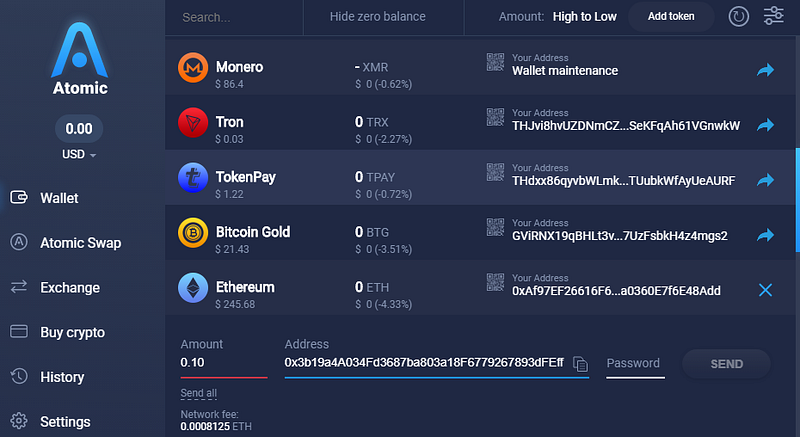Click the TokenPay 0 TPAY balance
800x437 pixels.
point(374,177)
